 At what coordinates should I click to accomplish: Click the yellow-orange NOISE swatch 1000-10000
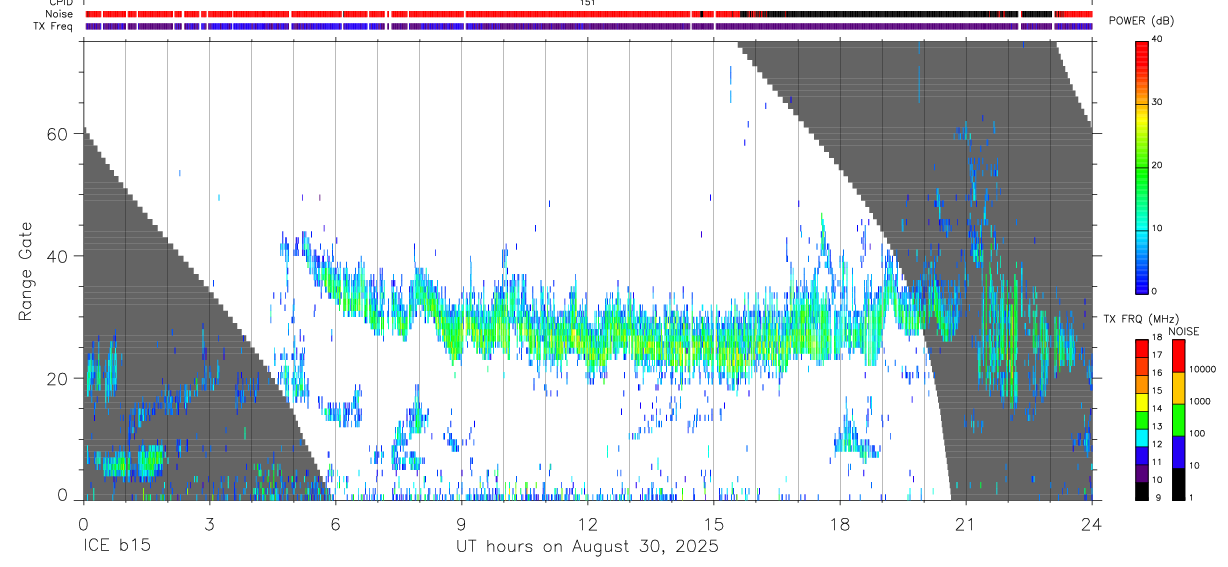coord(1178,387)
